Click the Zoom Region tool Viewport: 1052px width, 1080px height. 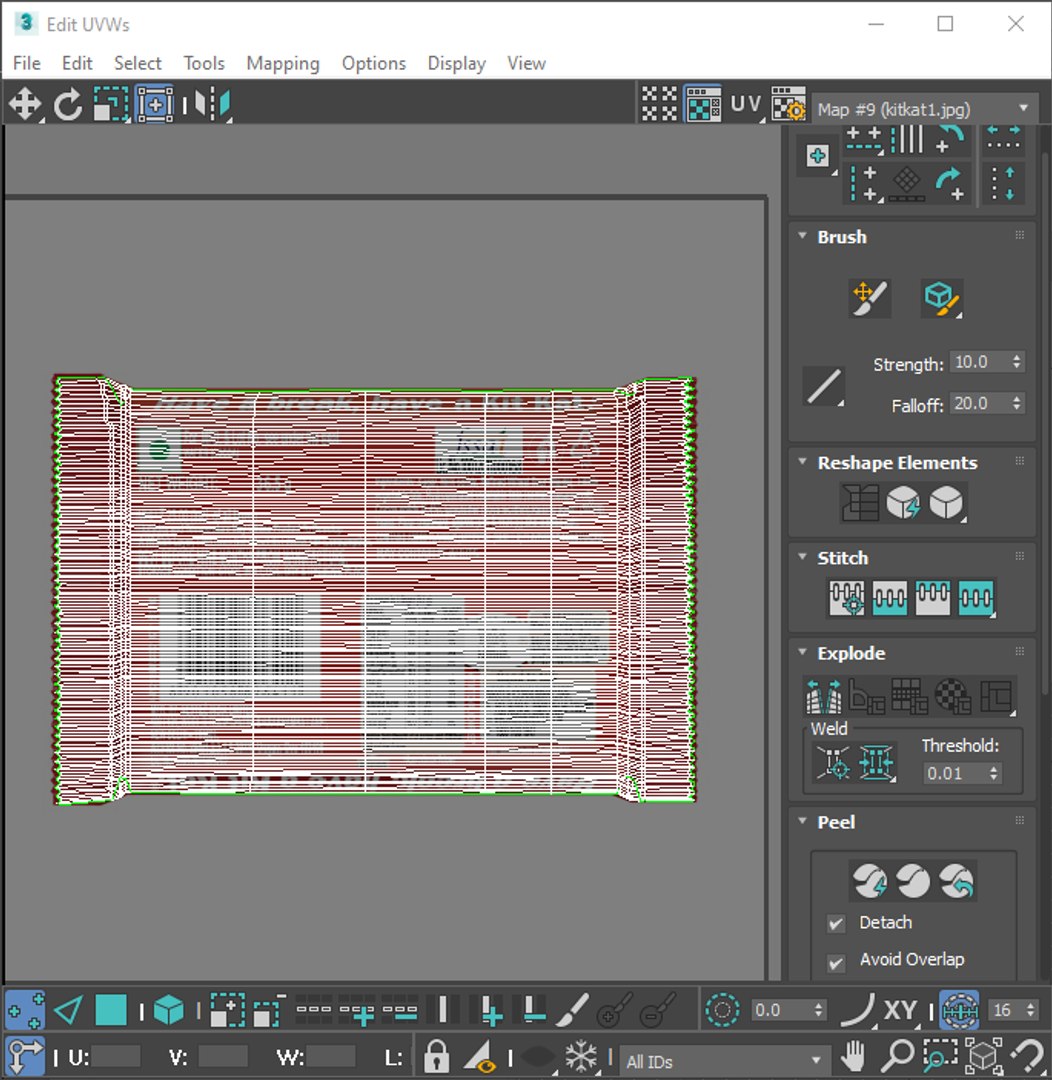click(x=940, y=1055)
